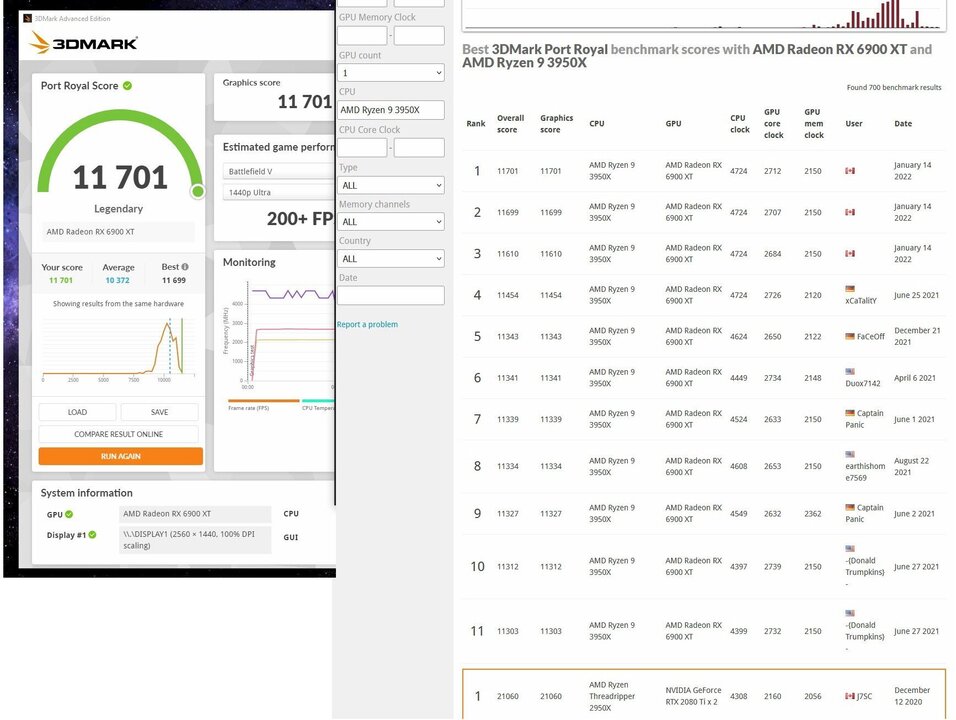Click the 3DMark logo
The image size is (956, 720).
tap(83, 43)
